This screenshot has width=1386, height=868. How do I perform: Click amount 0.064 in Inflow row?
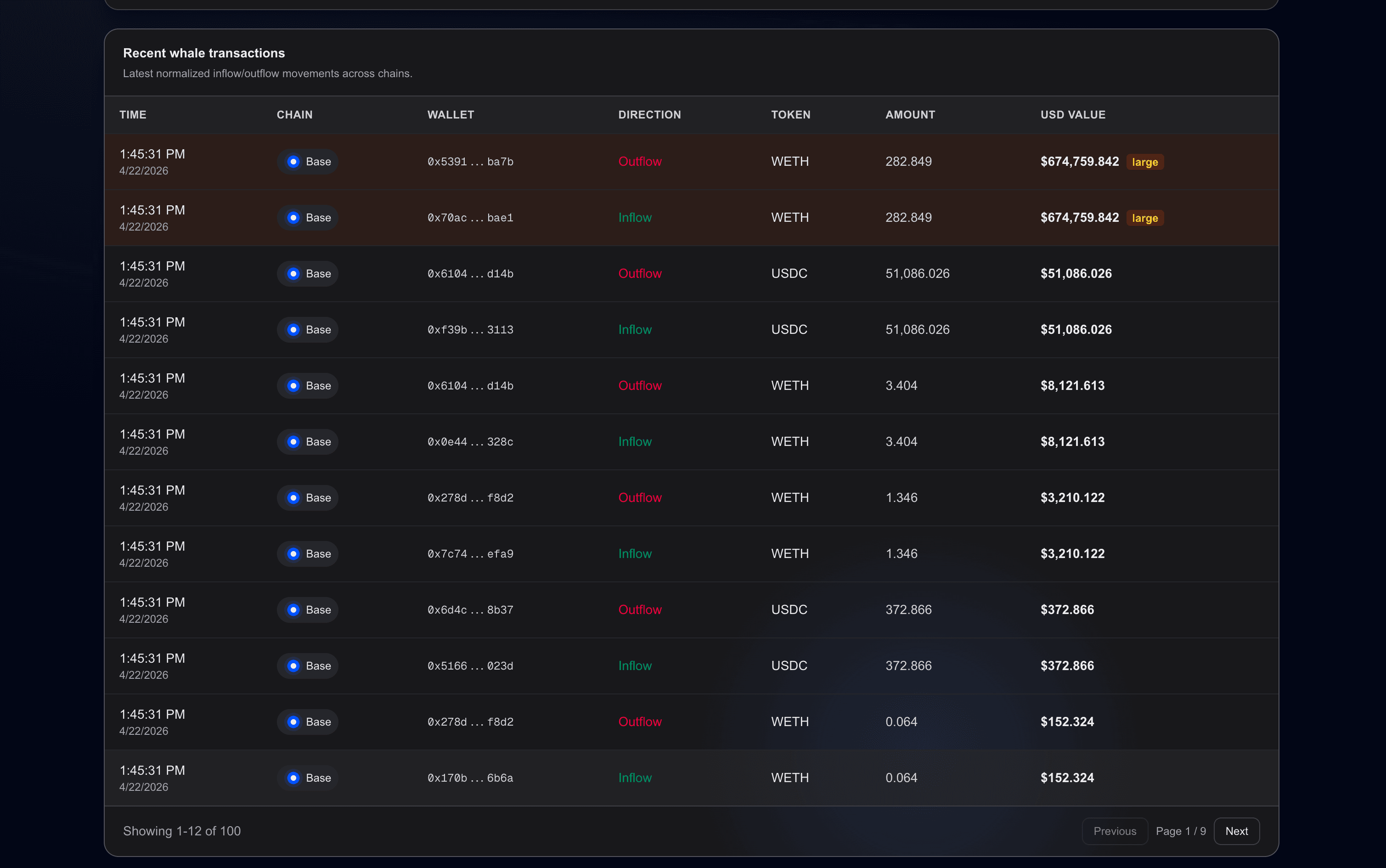pyautogui.click(x=901, y=777)
